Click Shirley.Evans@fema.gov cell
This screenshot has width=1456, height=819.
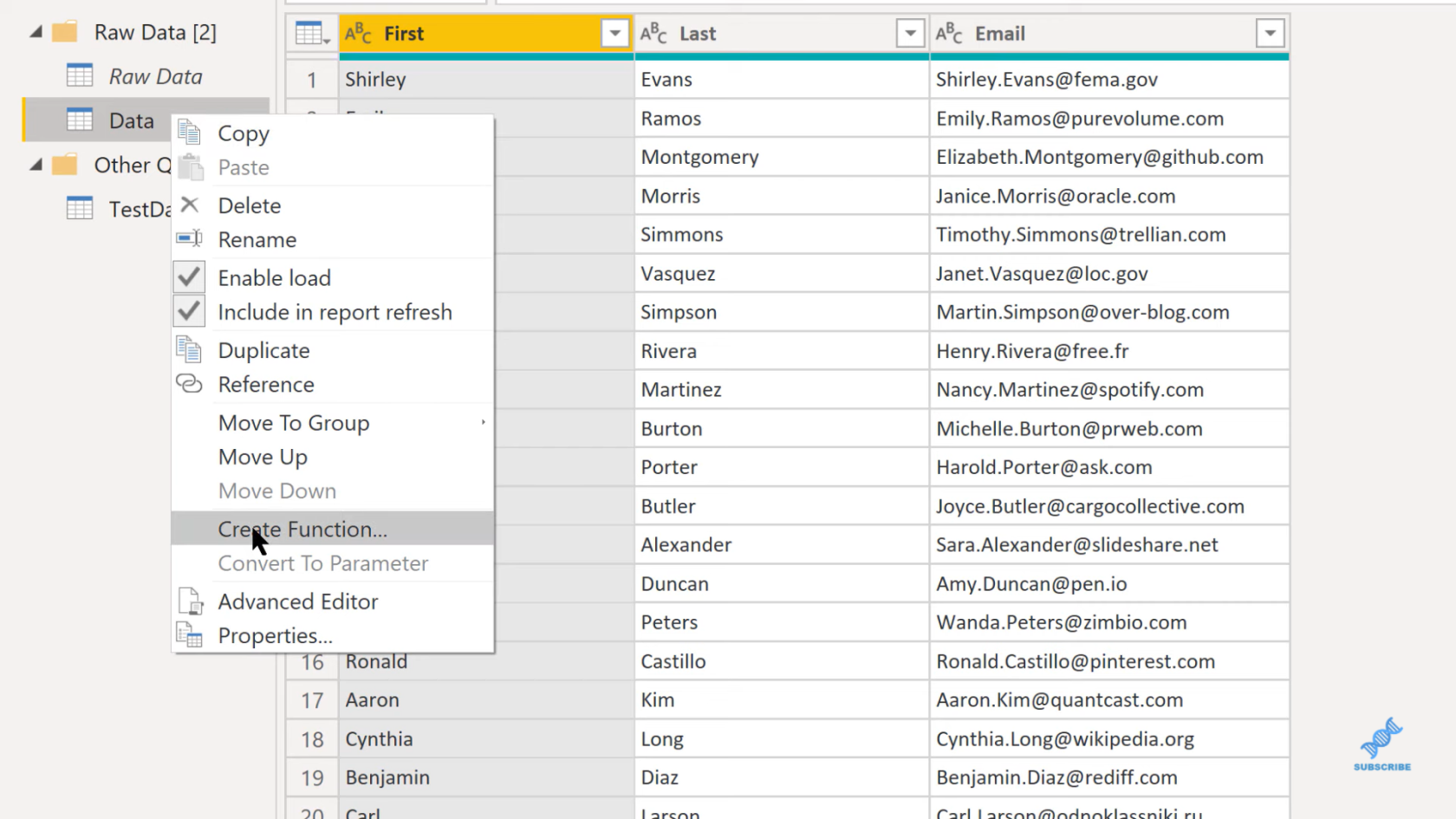click(1109, 80)
